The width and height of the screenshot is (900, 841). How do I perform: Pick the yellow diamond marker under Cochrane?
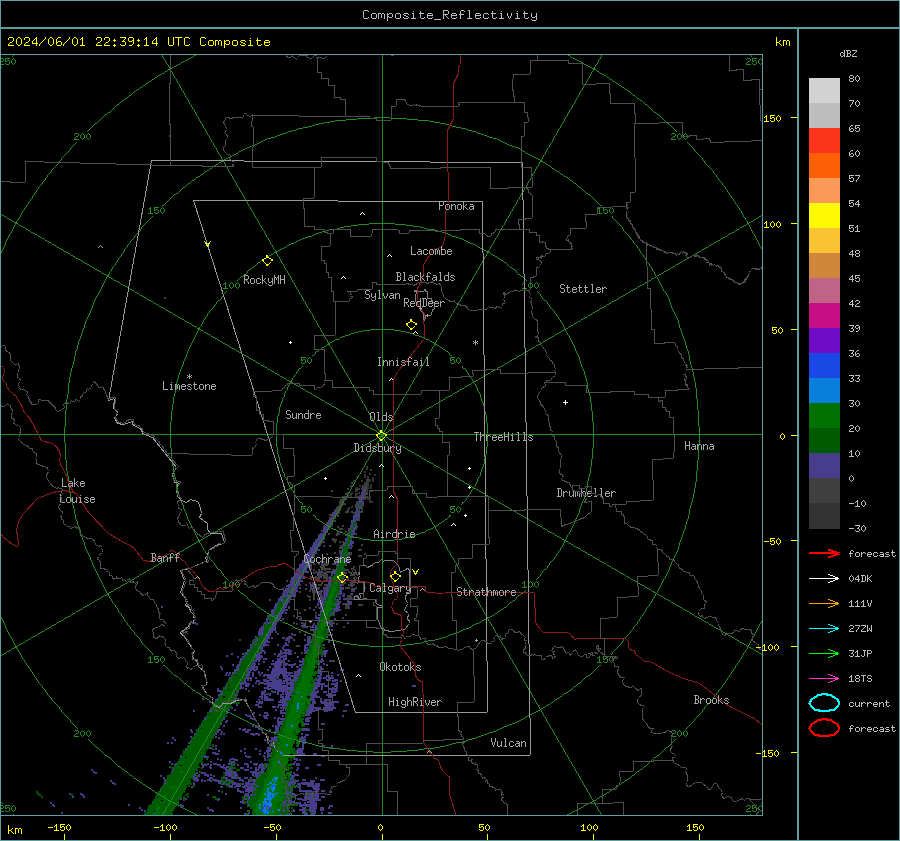[x=342, y=577]
